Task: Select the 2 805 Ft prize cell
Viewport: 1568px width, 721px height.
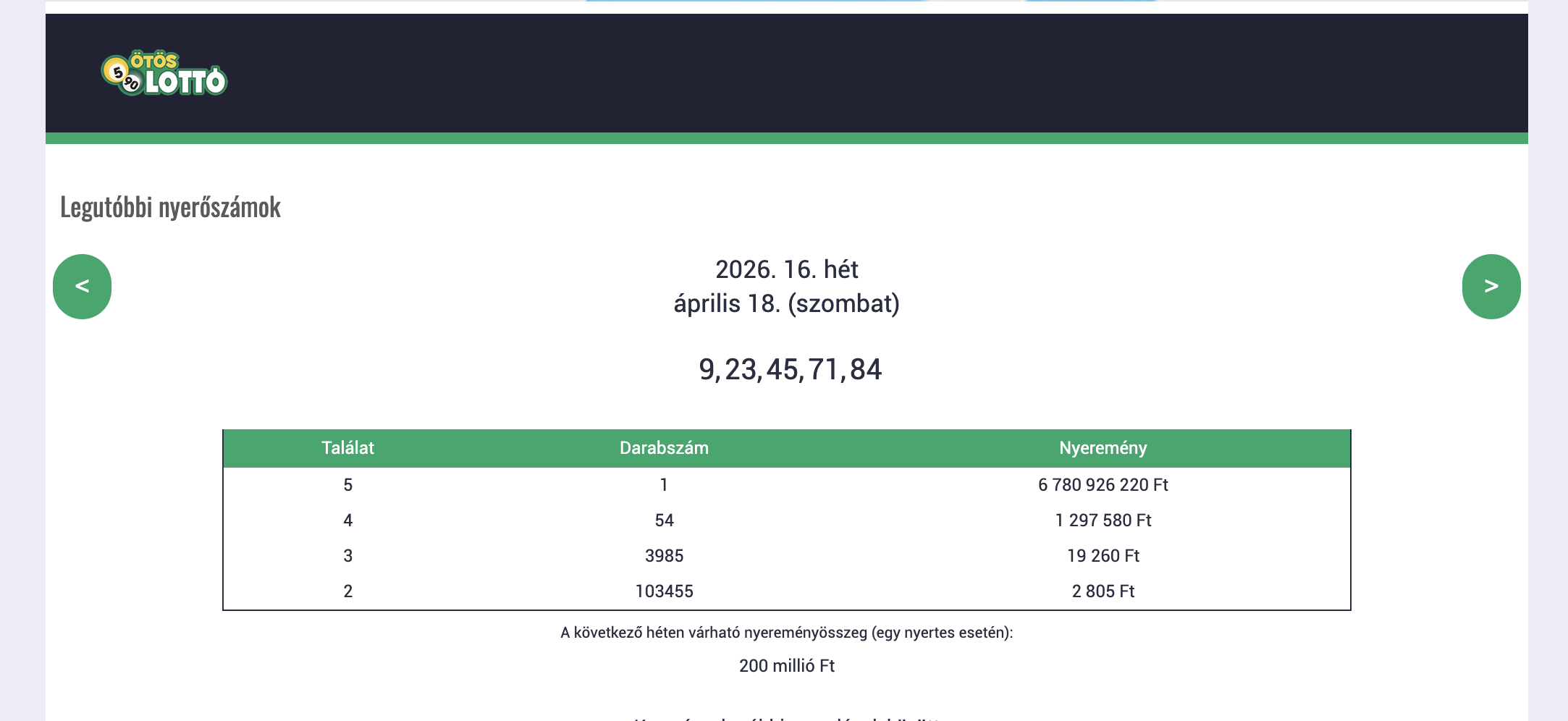Action: tap(1103, 591)
